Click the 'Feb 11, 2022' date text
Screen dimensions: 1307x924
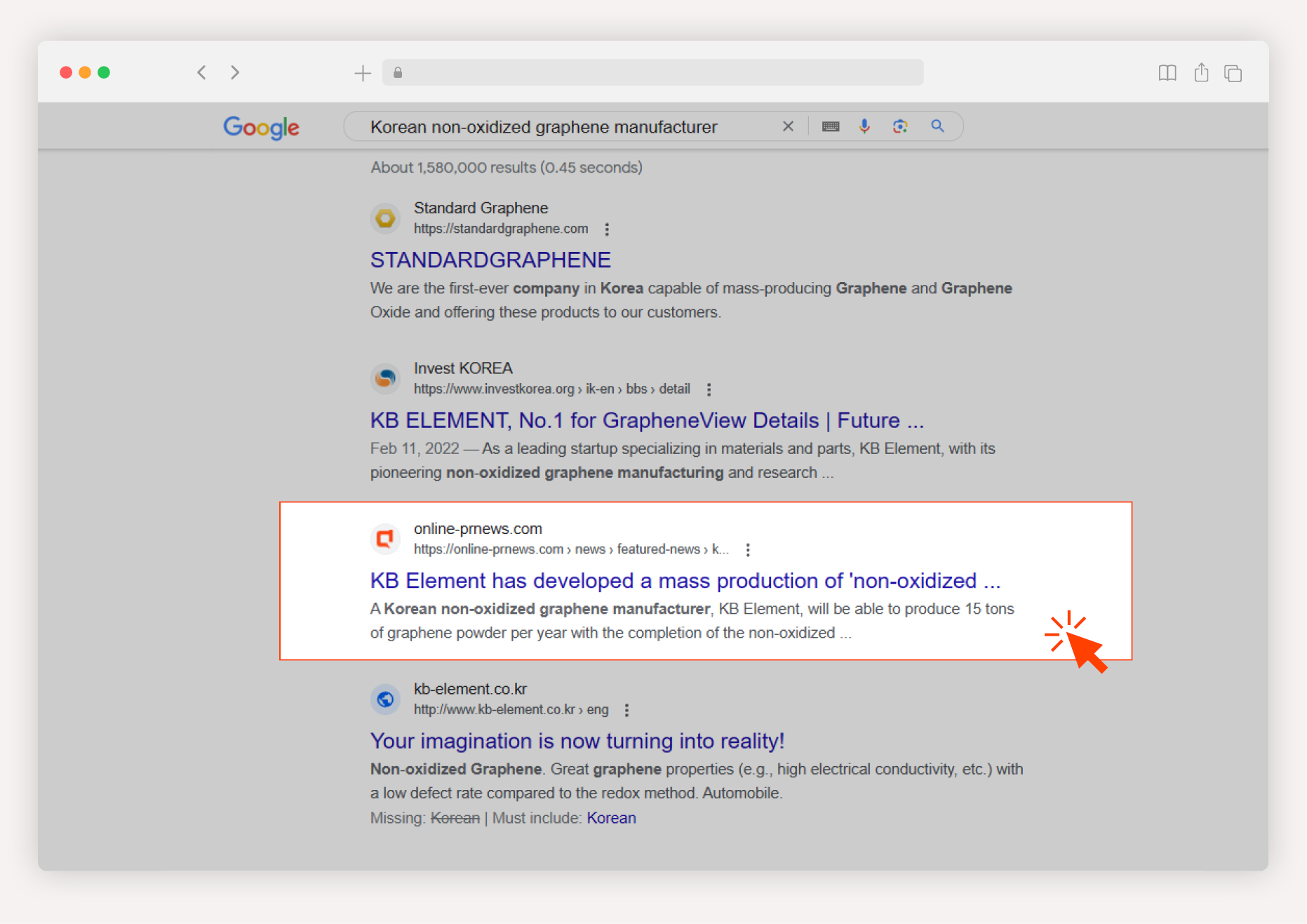pos(415,449)
